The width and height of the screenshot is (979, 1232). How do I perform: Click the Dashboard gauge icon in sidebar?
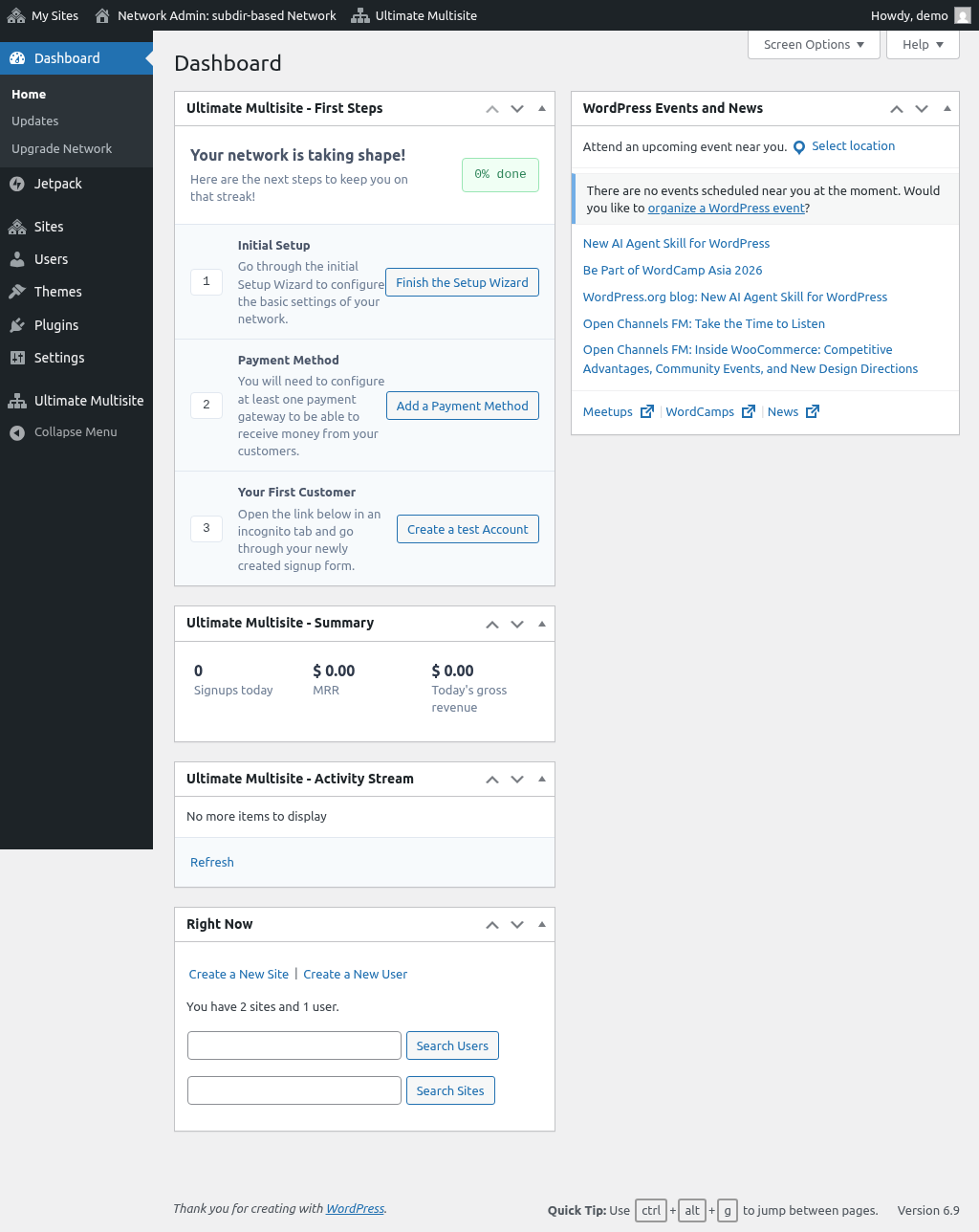coord(17,58)
